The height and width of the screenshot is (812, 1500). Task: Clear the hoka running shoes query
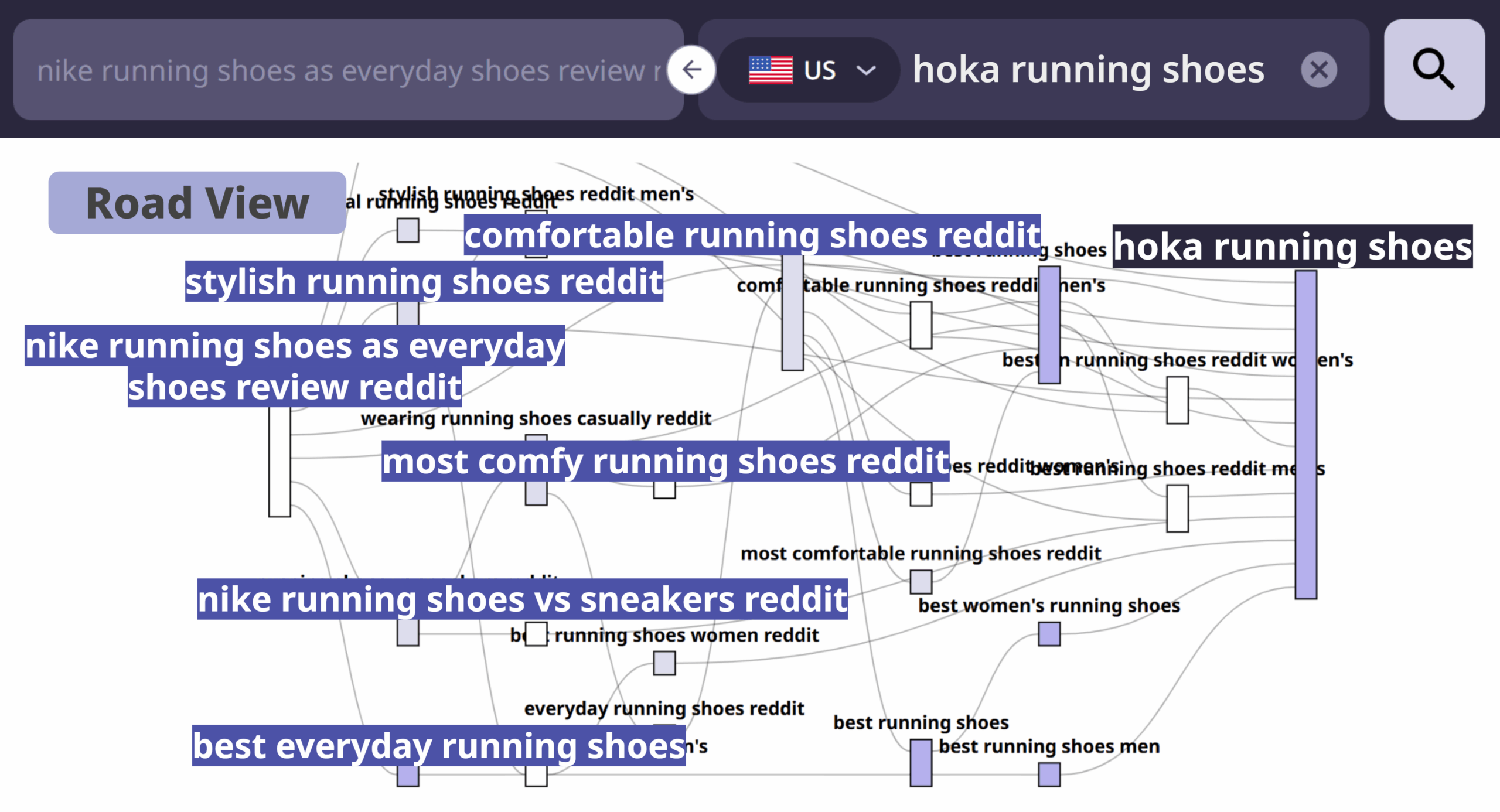click(x=1318, y=70)
